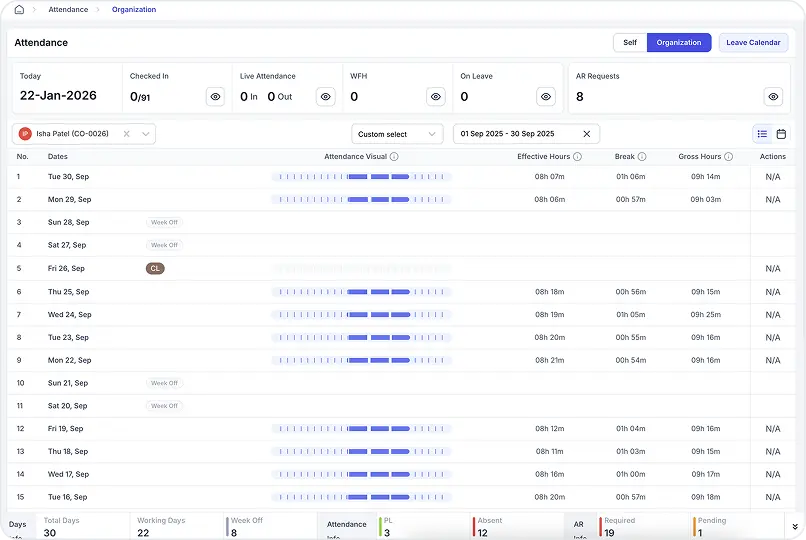Screen dimensions: 806x540
Task: View Live Attendance with eye icon
Action: (x=325, y=97)
